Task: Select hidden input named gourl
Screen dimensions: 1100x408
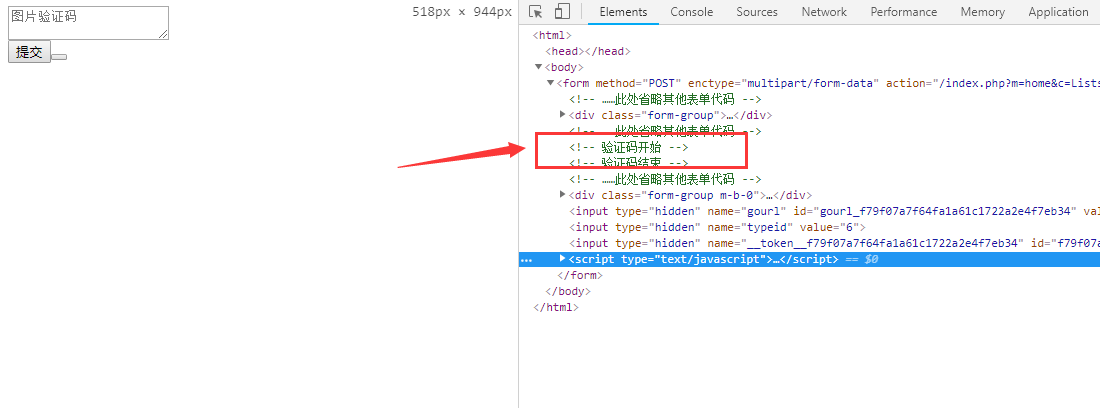Action: (x=834, y=211)
